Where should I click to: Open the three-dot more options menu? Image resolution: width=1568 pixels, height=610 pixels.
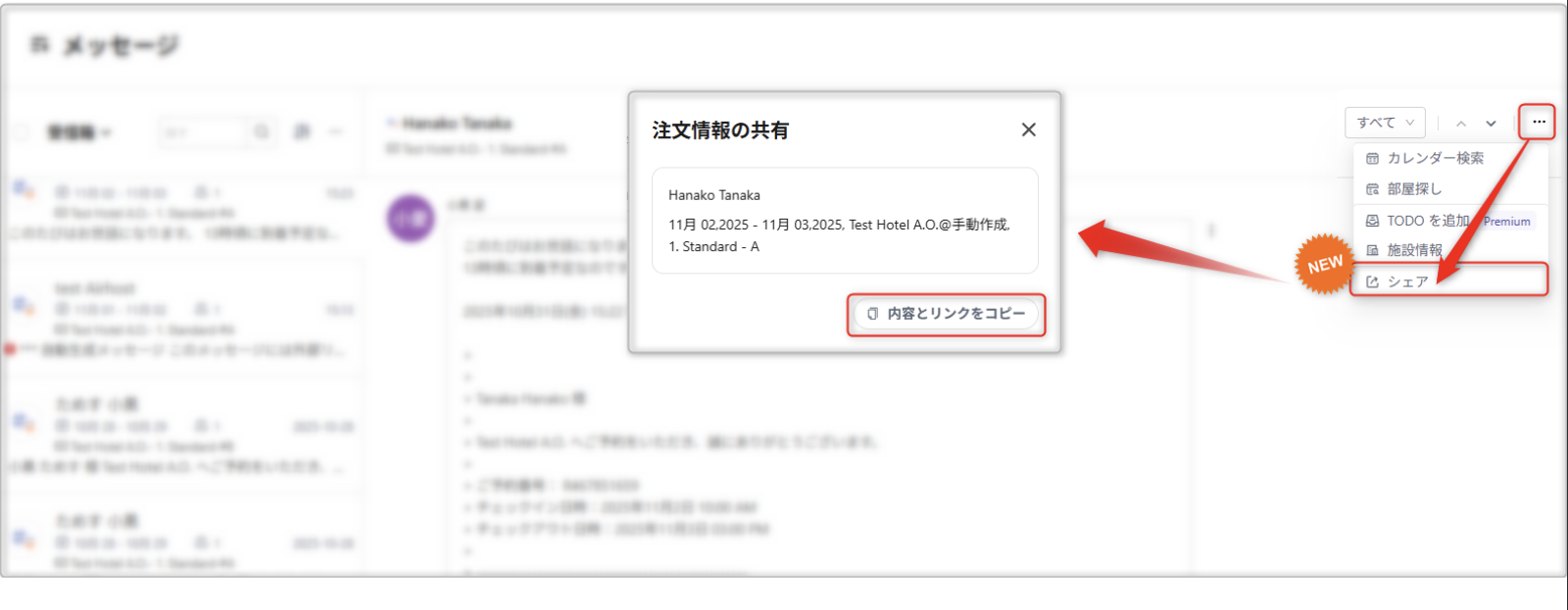(1539, 123)
